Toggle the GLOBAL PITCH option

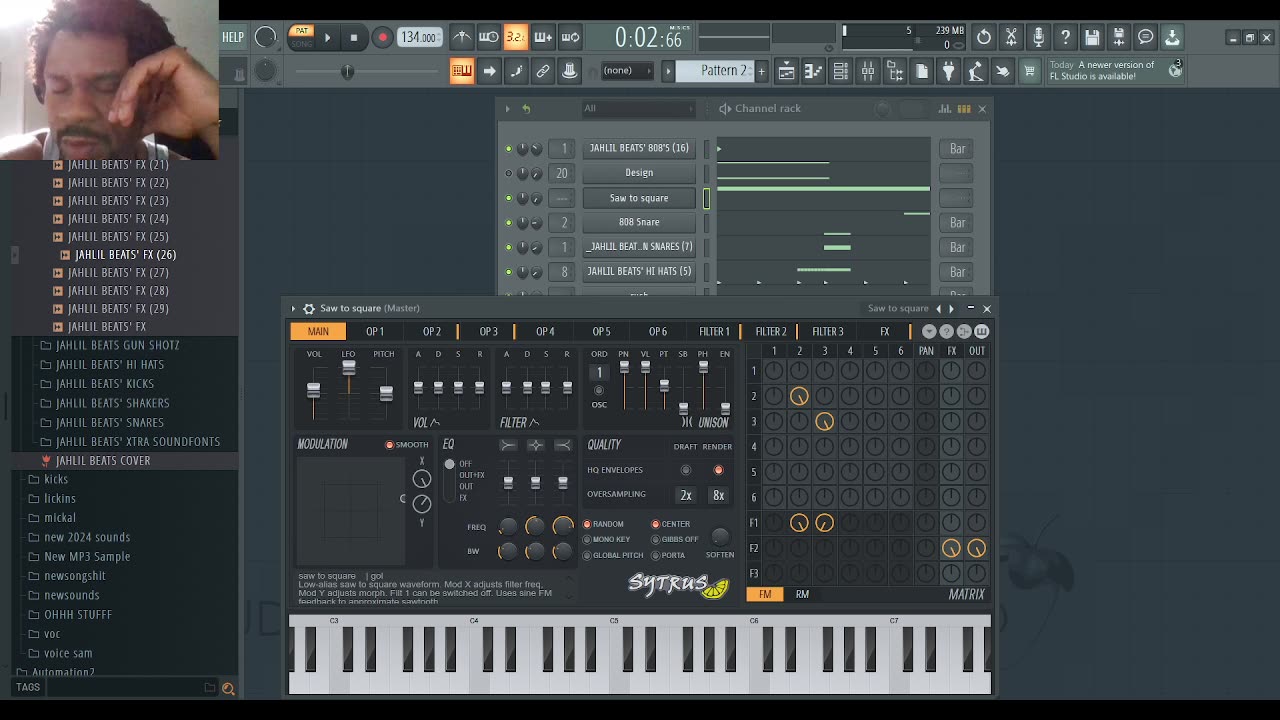(613, 555)
